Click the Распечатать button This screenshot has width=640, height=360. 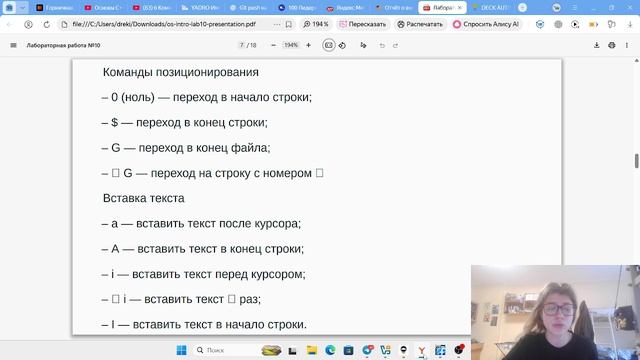(420, 24)
